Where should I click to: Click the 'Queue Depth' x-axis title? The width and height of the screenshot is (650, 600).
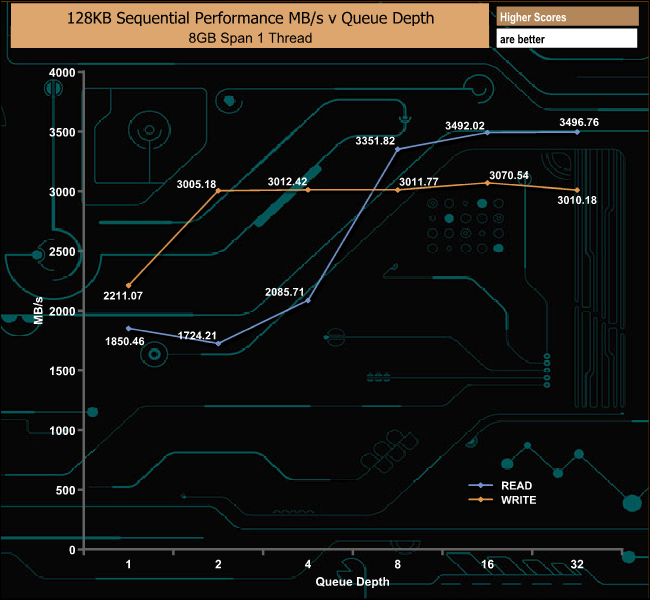pyautogui.click(x=352, y=582)
